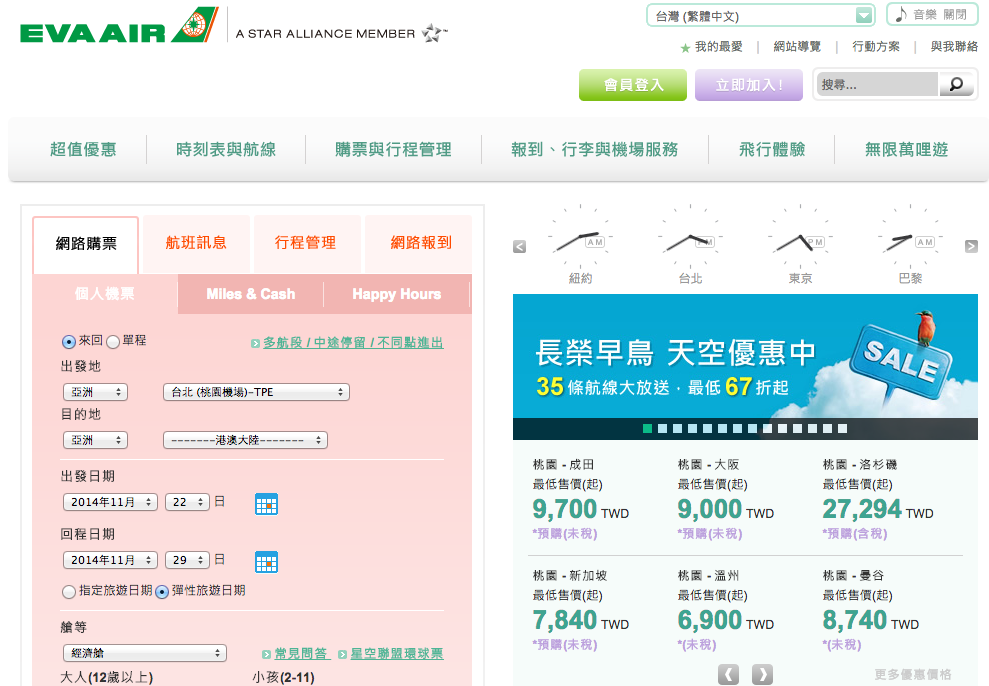The width and height of the screenshot is (989, 686).
Task: Open the 我的最愛 link
Action: [x=718, y=47]
